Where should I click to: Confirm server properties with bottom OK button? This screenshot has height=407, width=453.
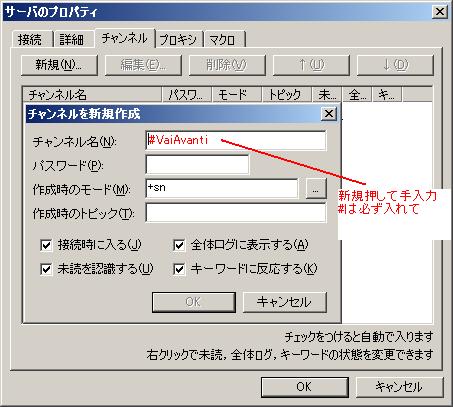click(x=305, y=387)
